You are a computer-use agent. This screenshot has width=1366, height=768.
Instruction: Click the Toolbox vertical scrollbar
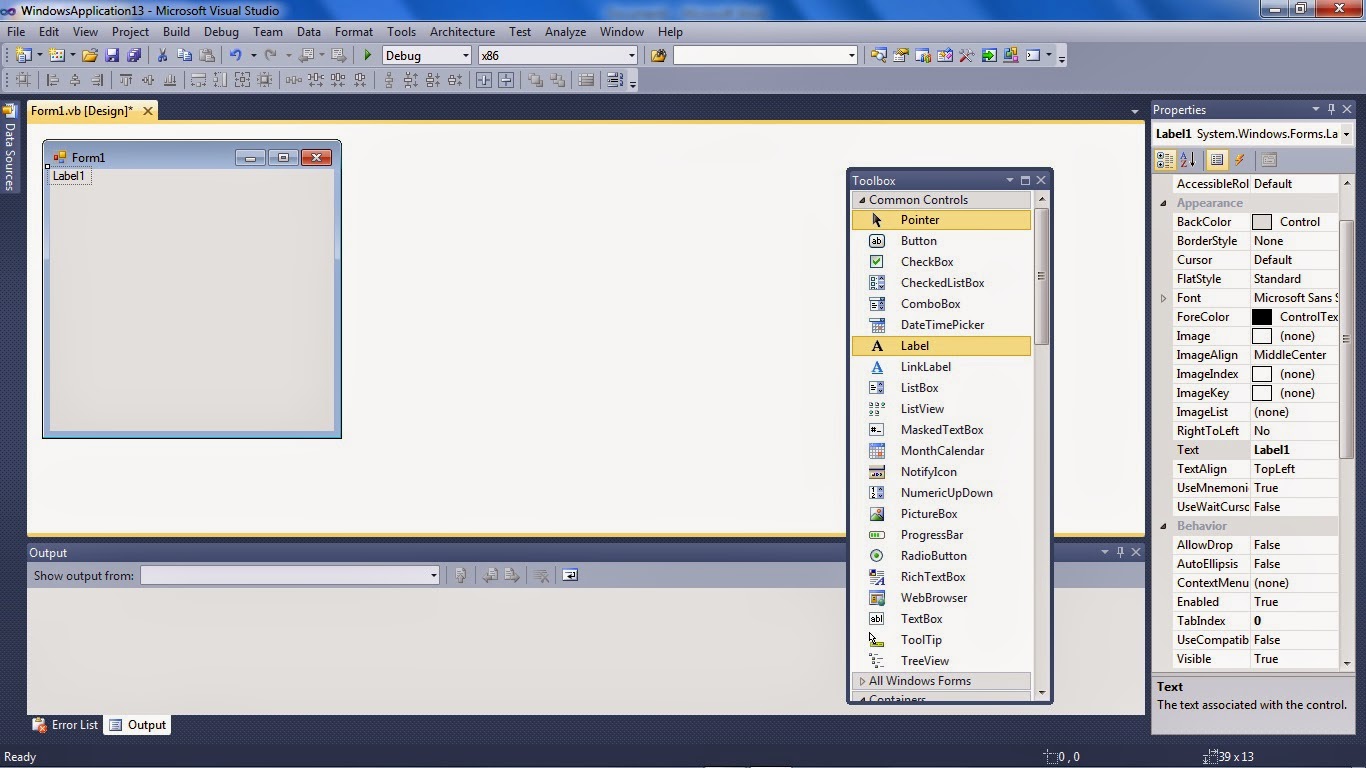tap(1042, 270)
